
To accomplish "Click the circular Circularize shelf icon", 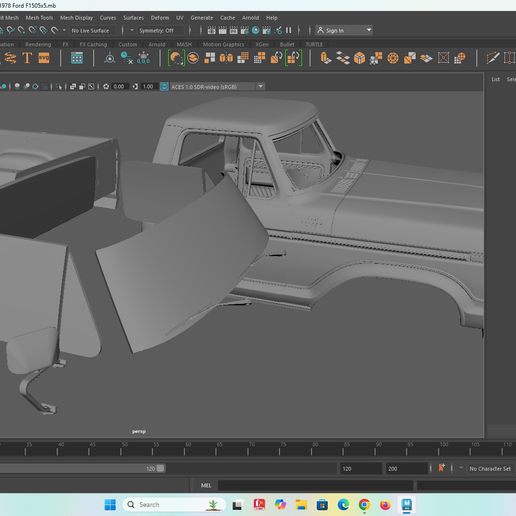I will click(393, 58).
